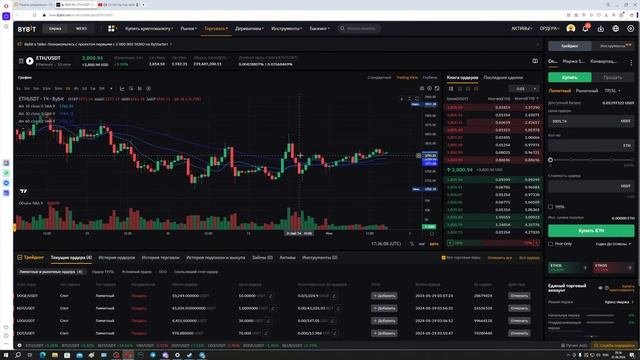Click Buy ETH button
This screenshot has height=360, width=640.
point(591,231)
